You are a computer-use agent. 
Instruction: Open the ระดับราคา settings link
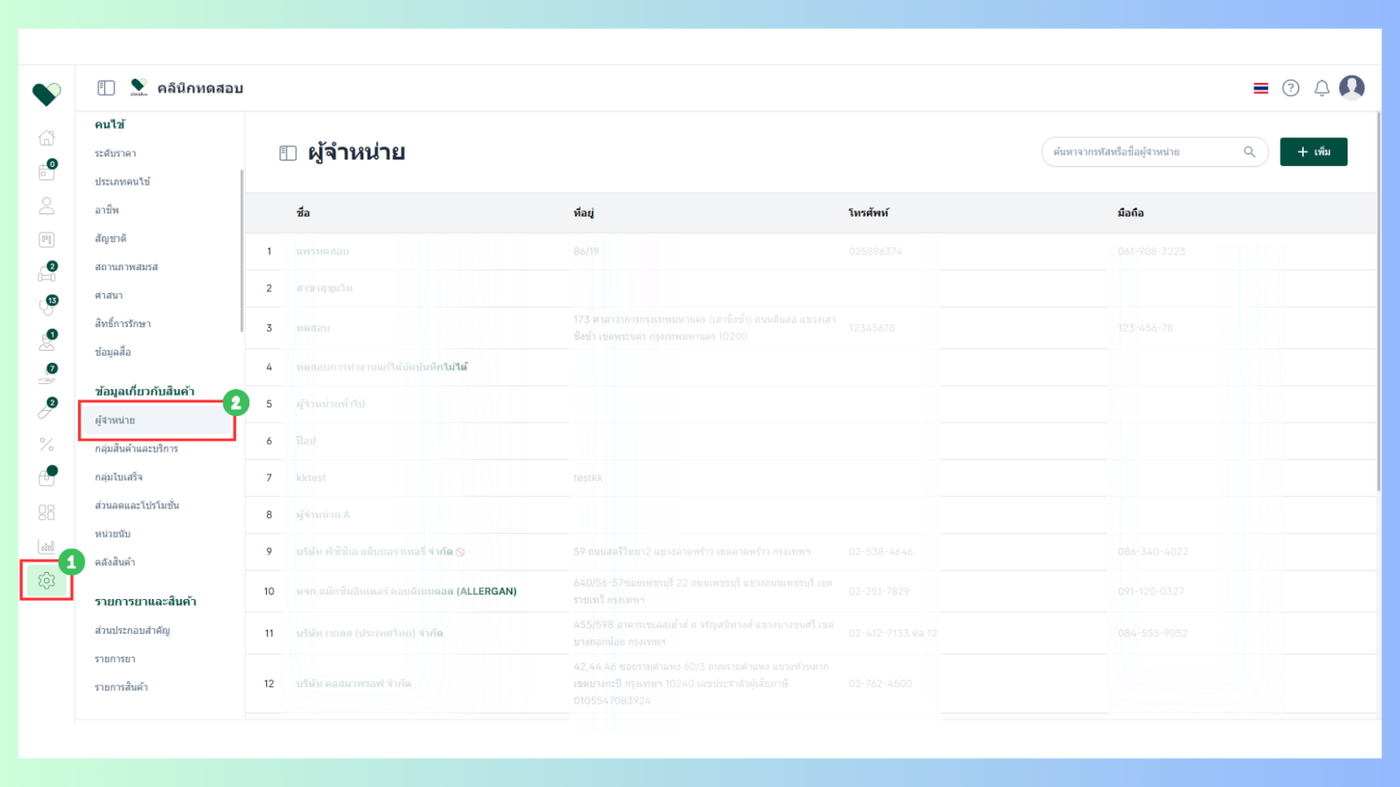point(115,154)
